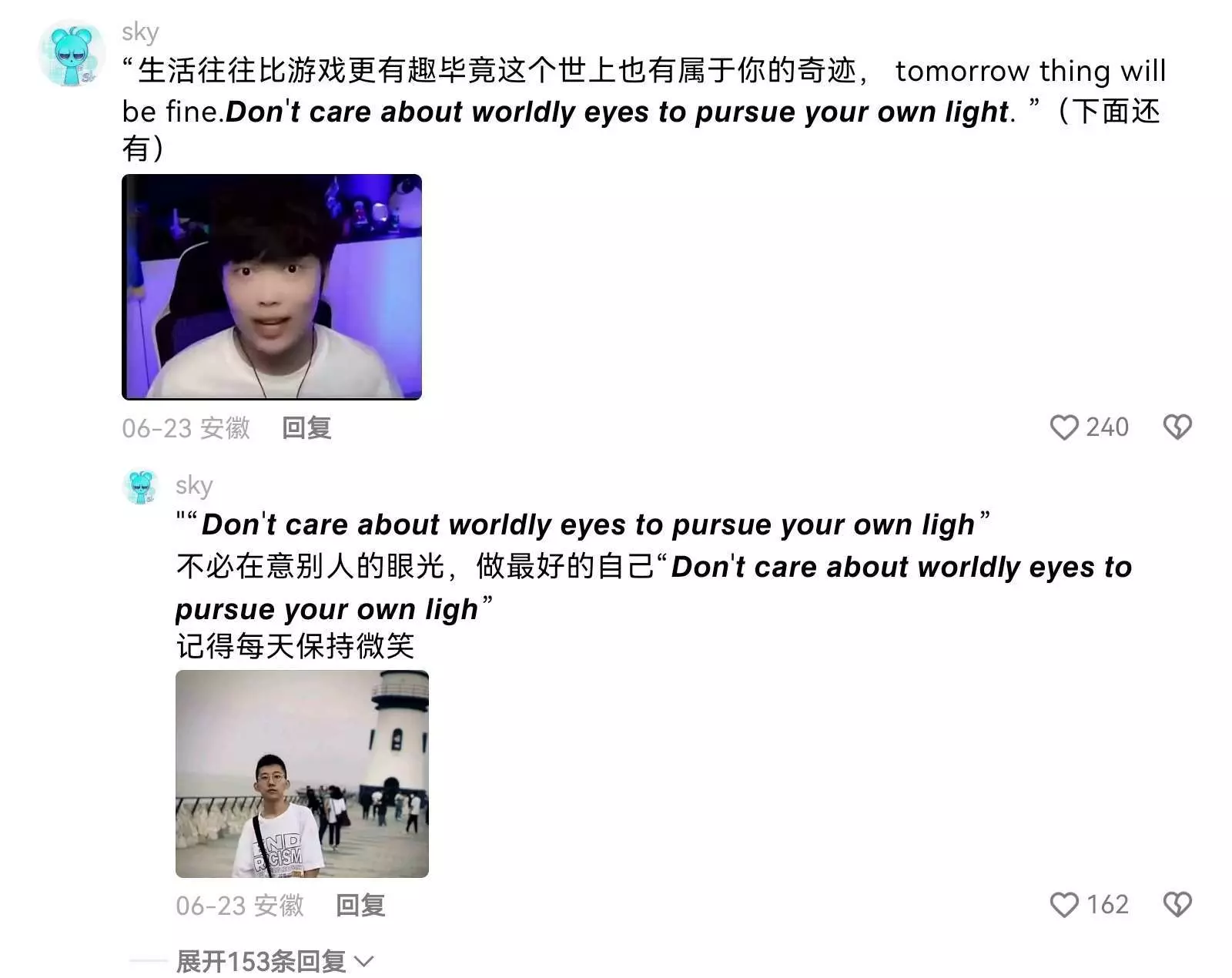
Task: Click the 240 like count
Action: click(x=1107, y=427)
